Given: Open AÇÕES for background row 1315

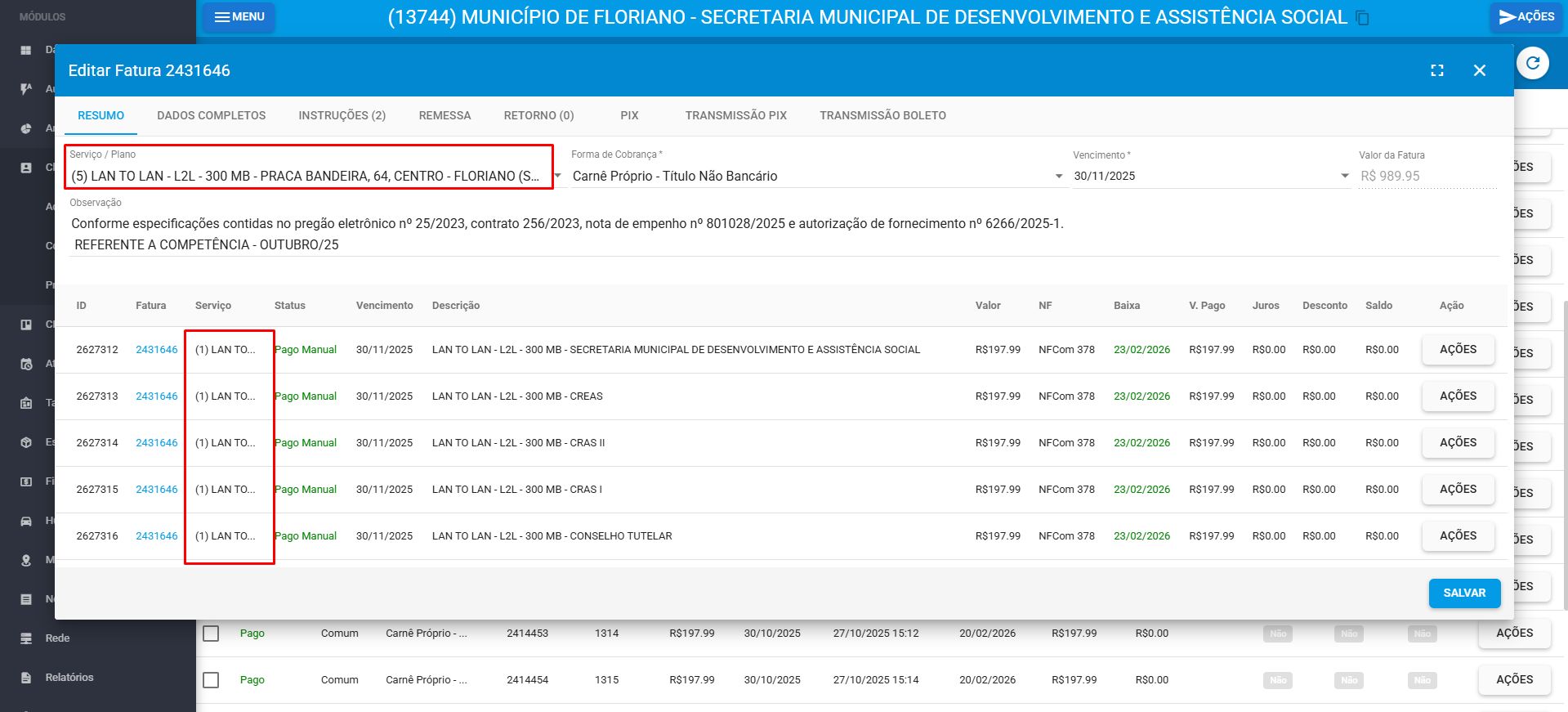Looking at the screenshot, I should point(1514,680).
